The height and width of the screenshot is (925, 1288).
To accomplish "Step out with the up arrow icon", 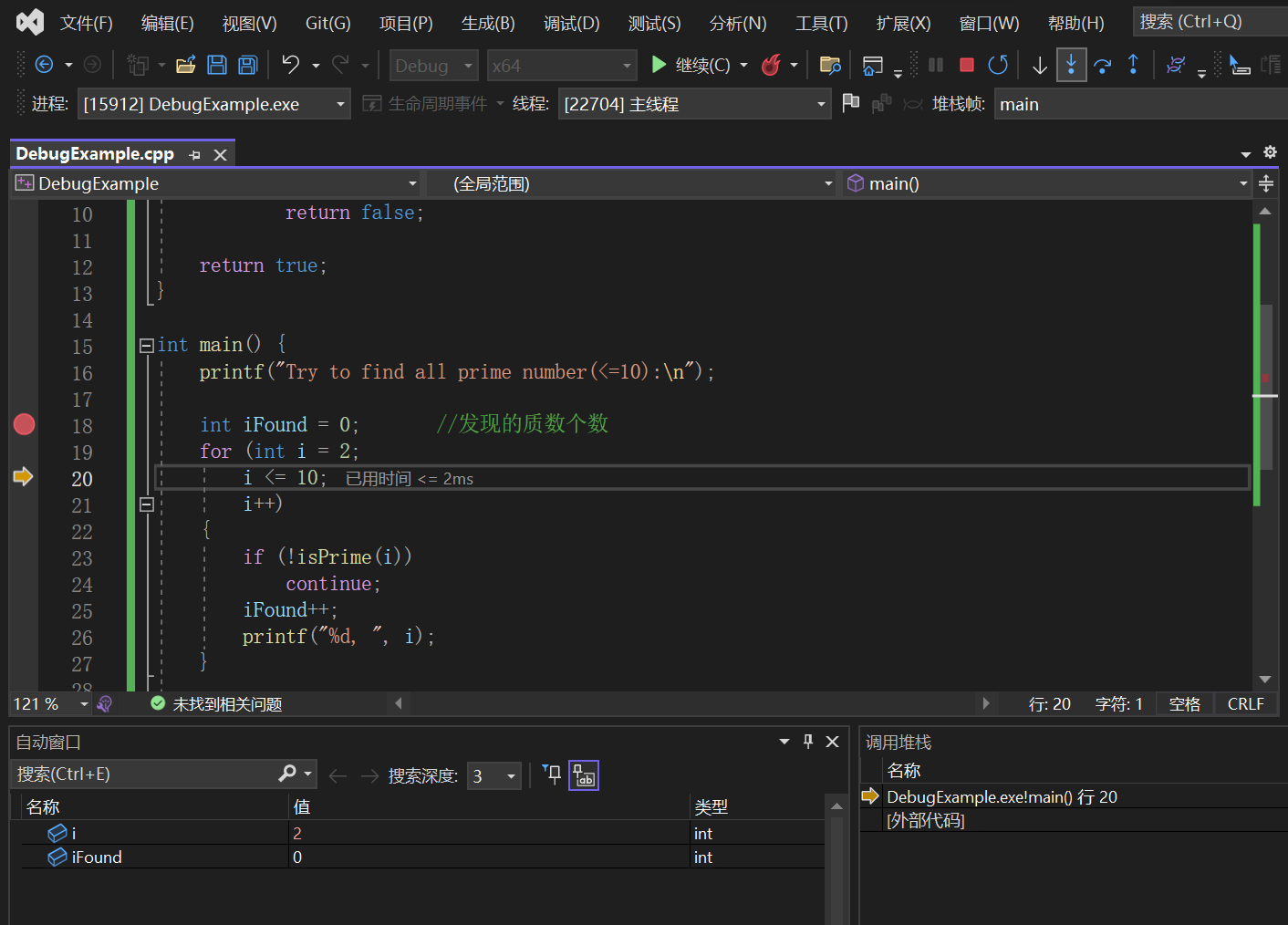I will point(1133,65).
